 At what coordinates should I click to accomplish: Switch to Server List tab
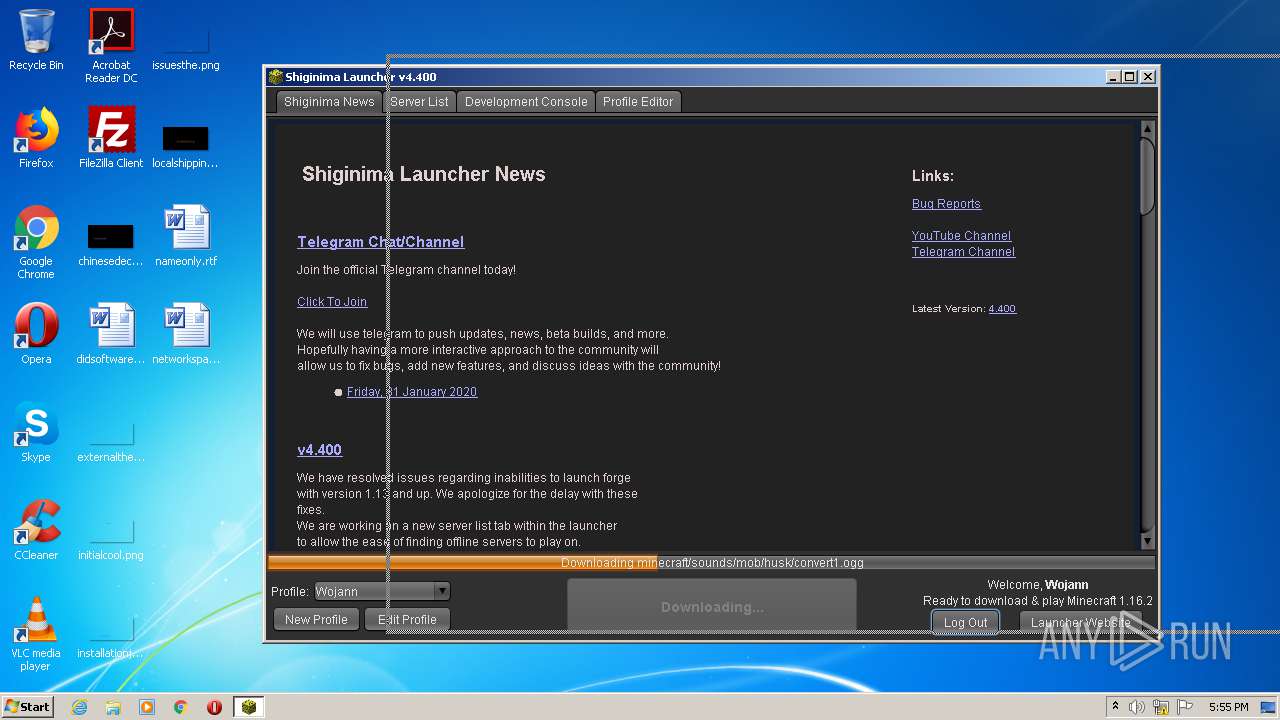pos(419,101)
